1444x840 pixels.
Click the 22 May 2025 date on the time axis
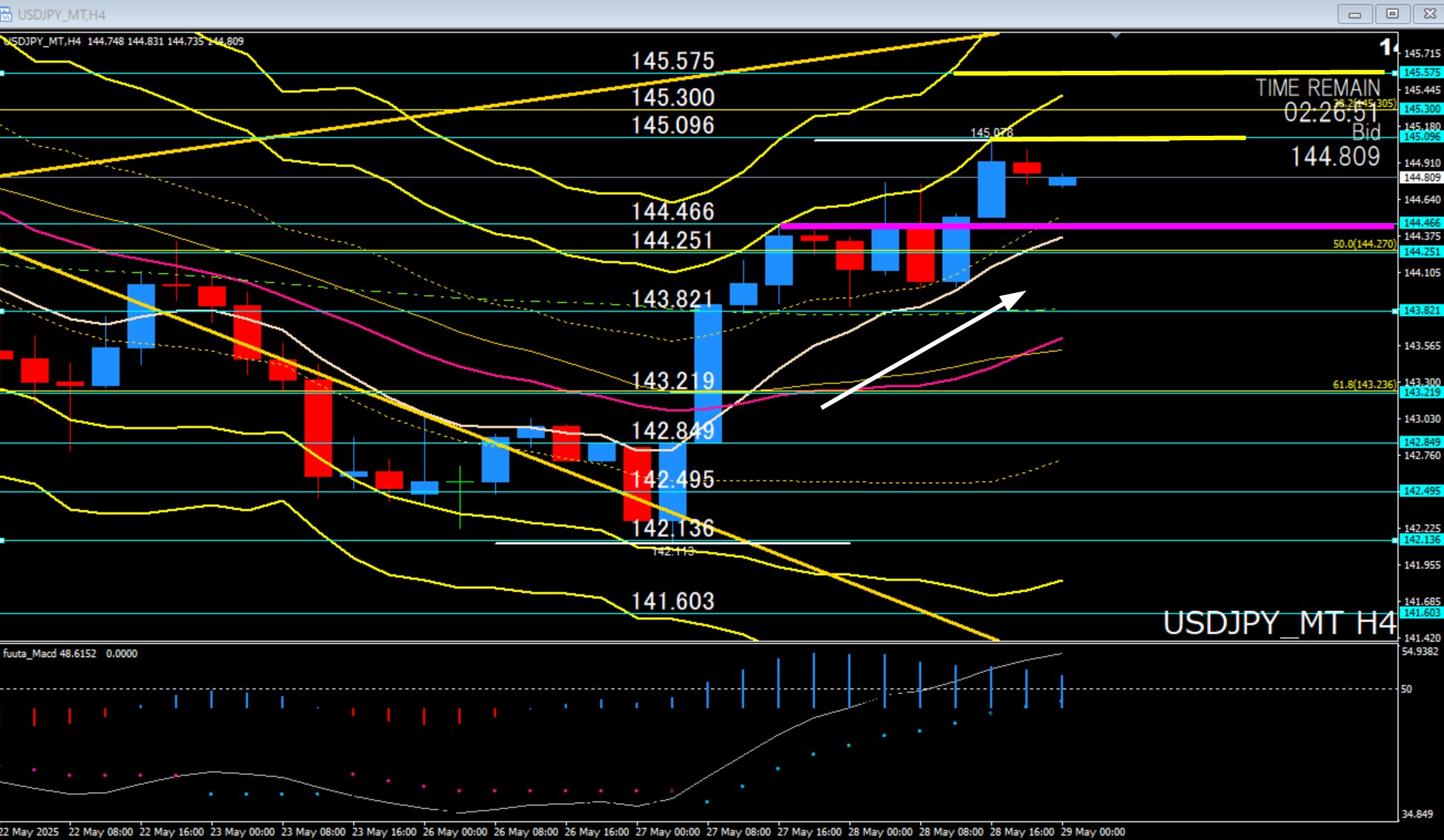pos(30,832)
